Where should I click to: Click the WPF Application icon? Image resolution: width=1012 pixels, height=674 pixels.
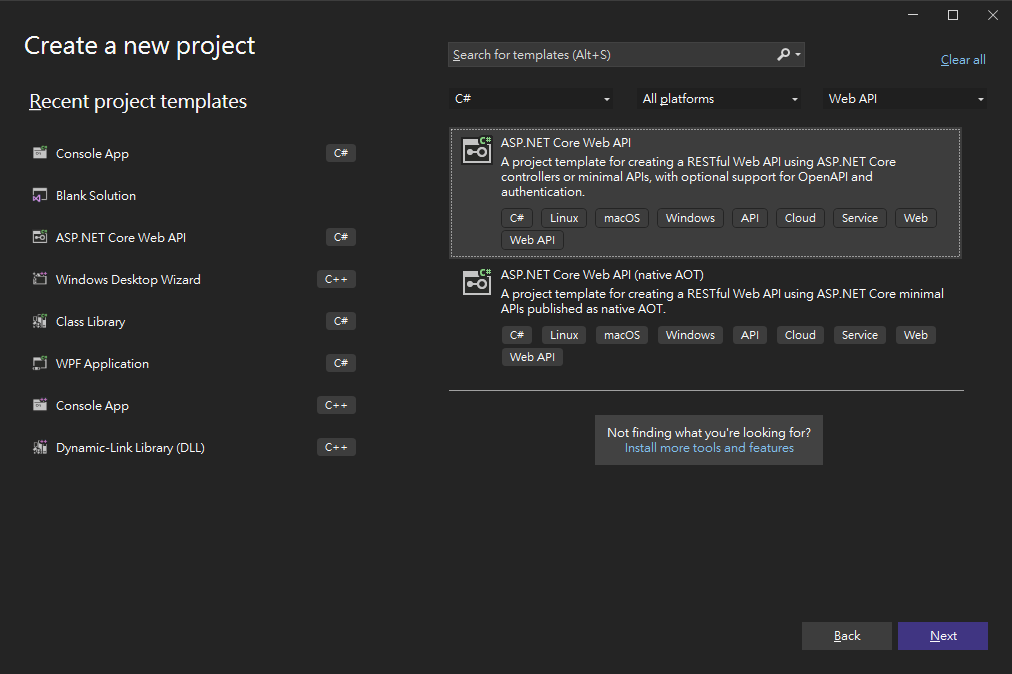(x=40, y=363)
